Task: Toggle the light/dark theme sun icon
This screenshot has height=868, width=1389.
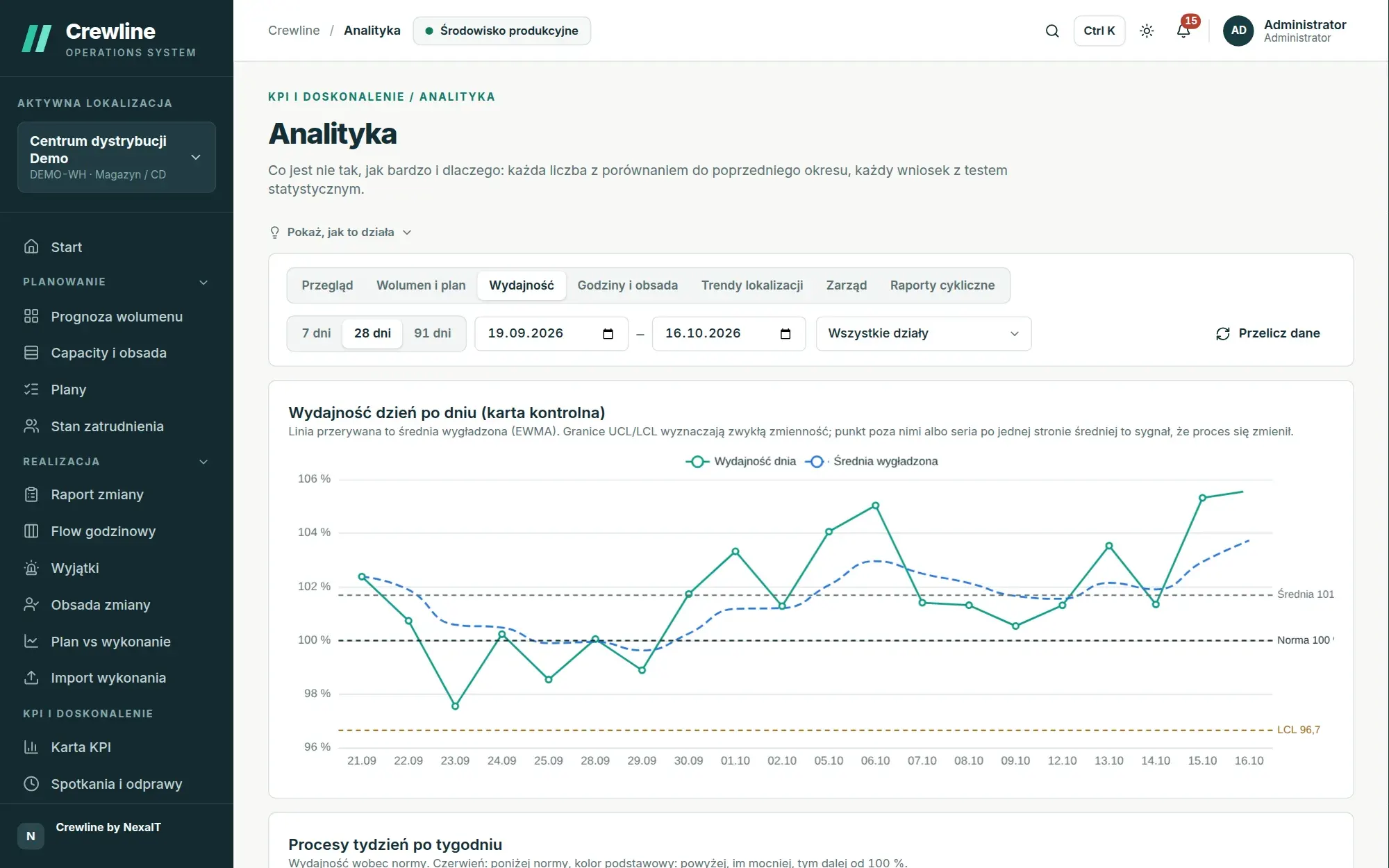Action: 1147,31
